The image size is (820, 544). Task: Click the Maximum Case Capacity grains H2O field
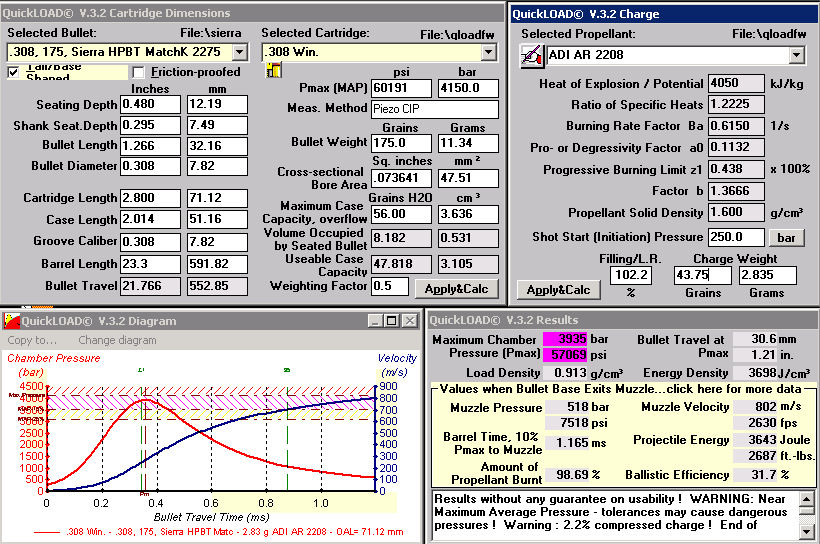click(x=402, y=214)
